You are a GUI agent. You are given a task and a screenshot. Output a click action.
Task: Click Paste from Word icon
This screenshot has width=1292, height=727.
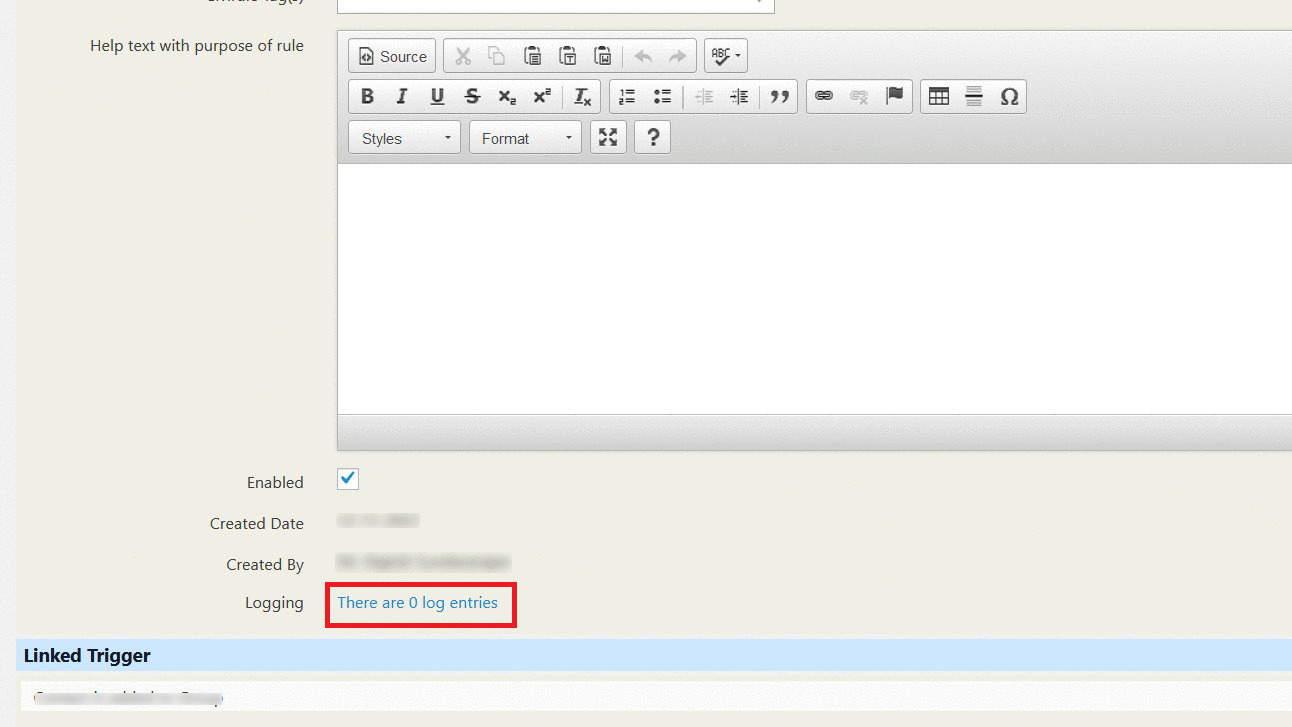(603, 57)
